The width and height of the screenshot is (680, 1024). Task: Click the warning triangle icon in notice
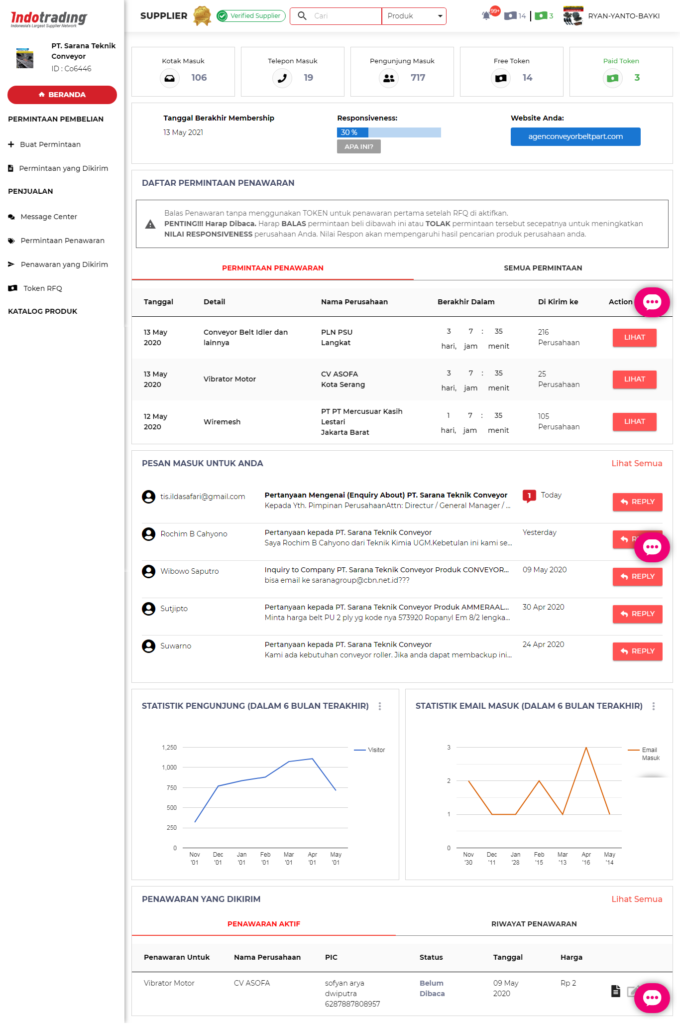pyautogui.click(x=150, y=224)
